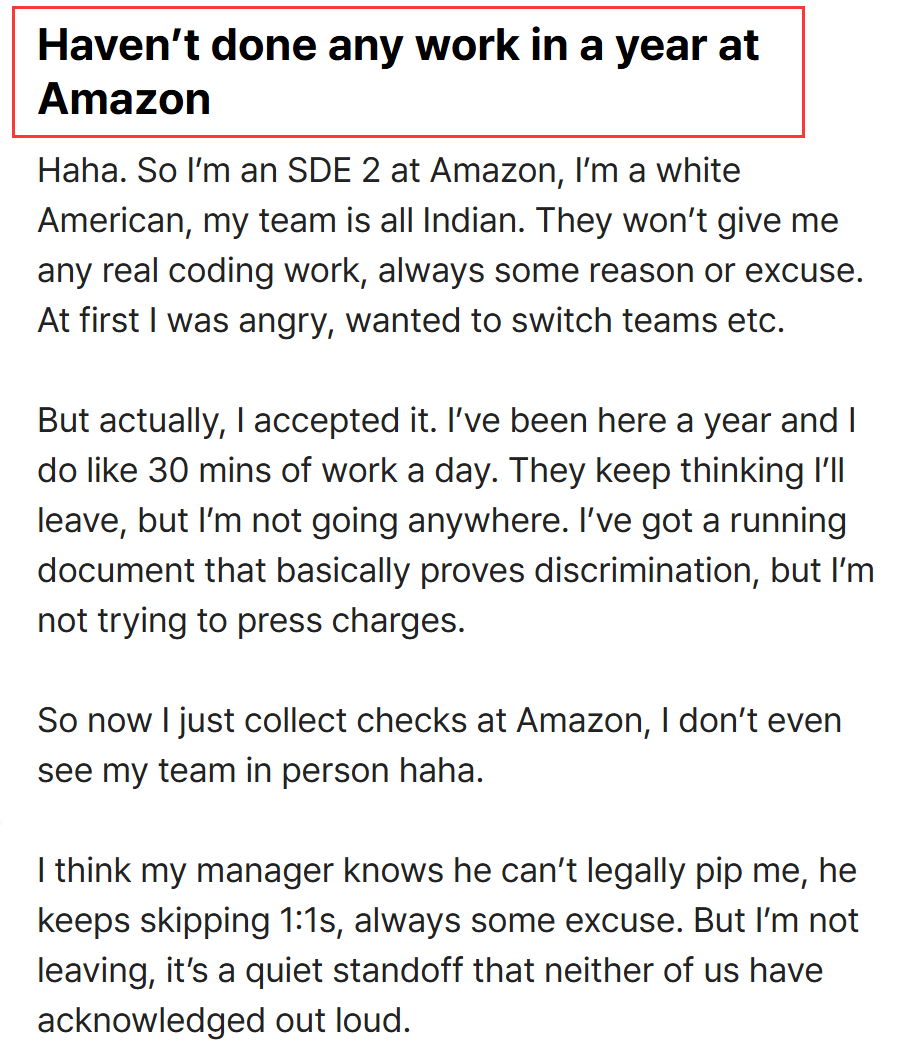Click the paragraph starting "I think my manager knows"

tap(448, 946)
